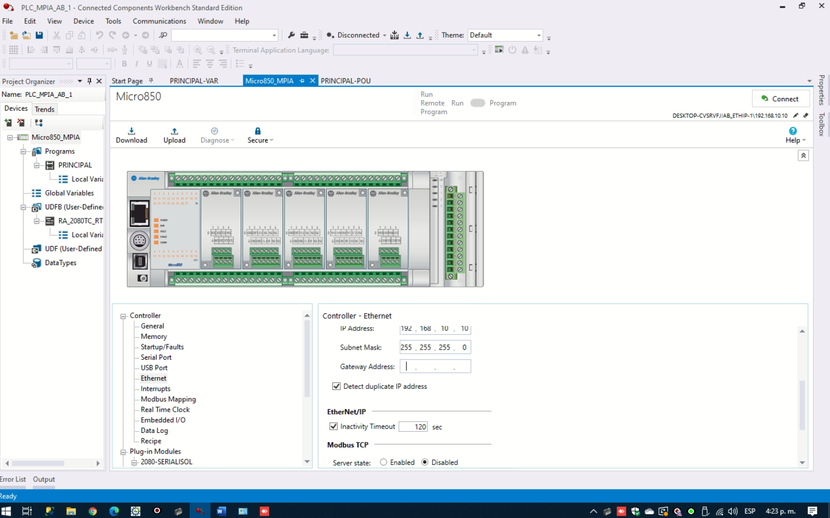Open the Disconnected status dropdown arrow

384,35
